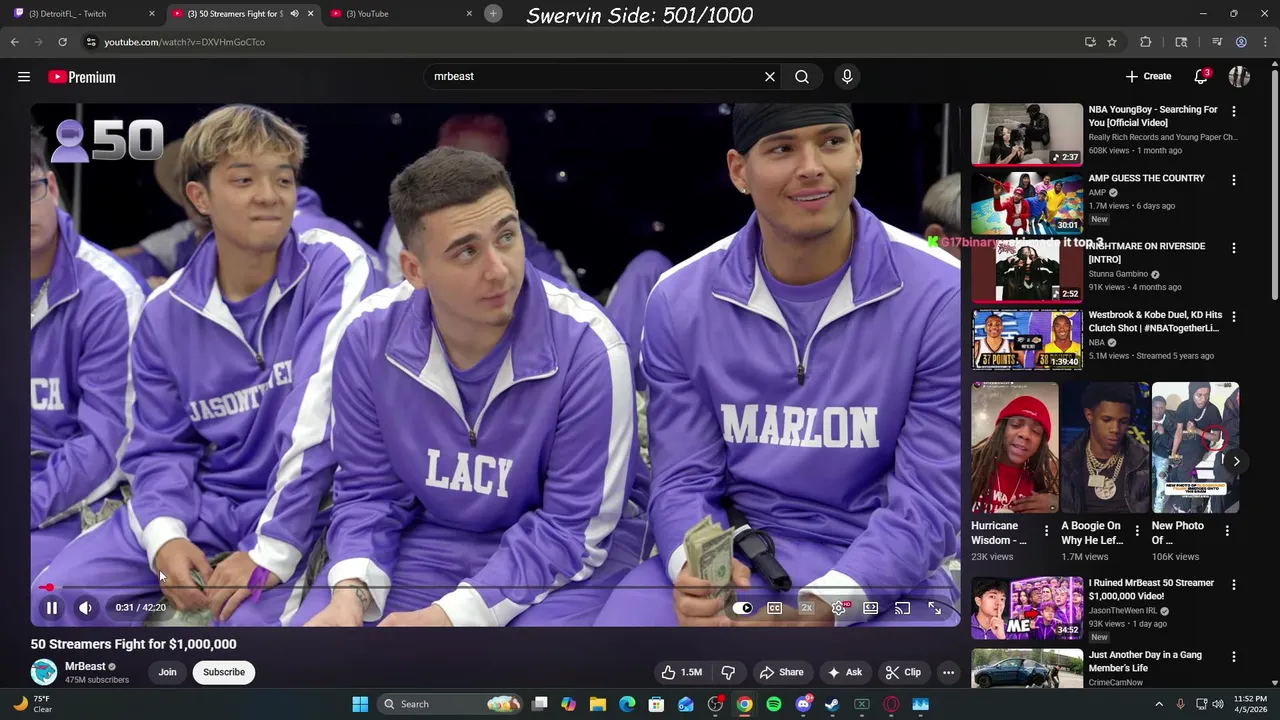
Task: Start voice search with the microphone
Action: point(847,76)
